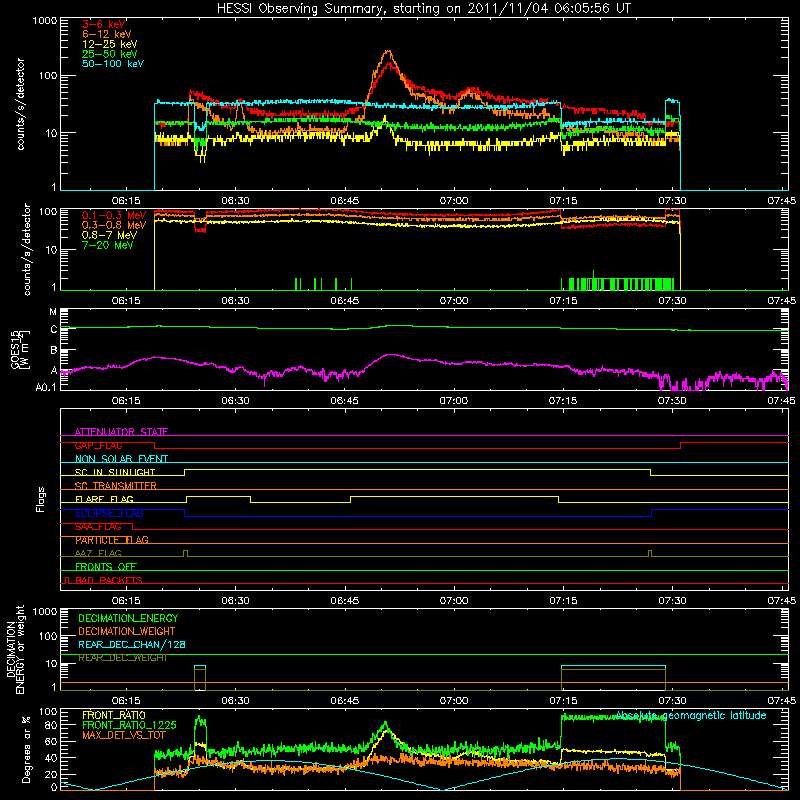Select the green FRONT_RATIO_1225 legend label

click(129, 726)
